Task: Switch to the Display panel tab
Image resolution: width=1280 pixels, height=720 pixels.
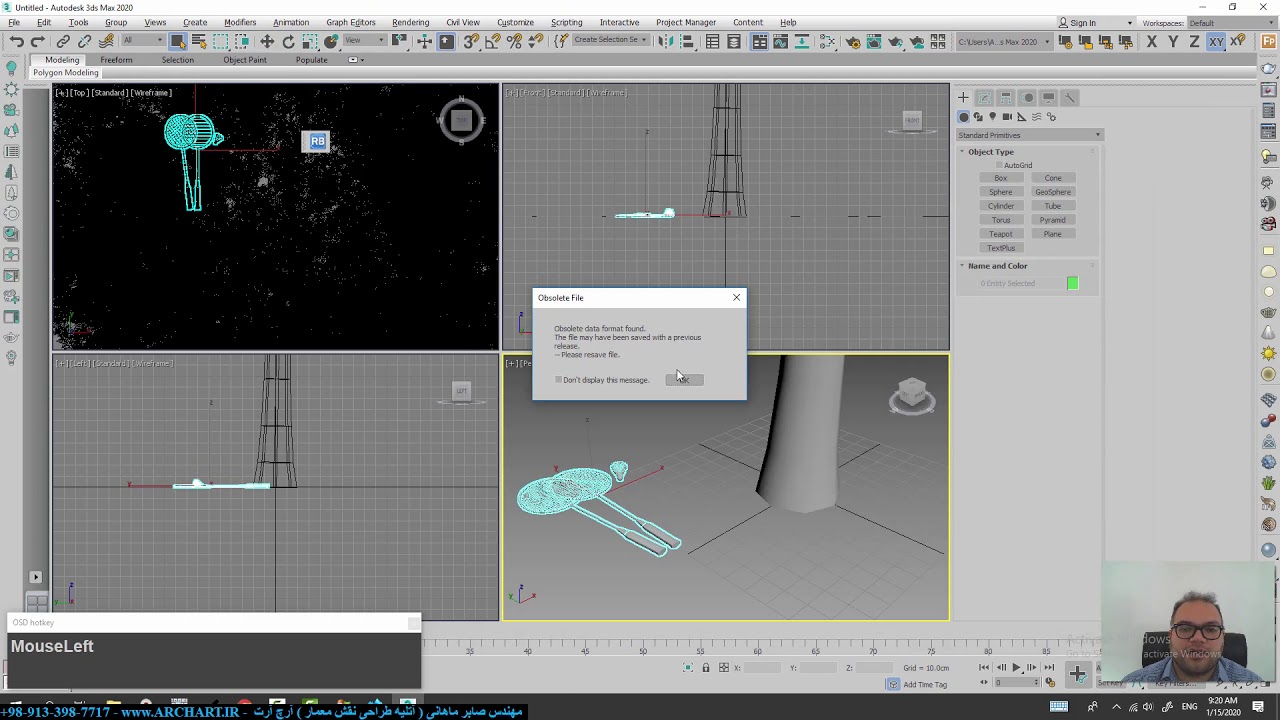Action: 1048,97
